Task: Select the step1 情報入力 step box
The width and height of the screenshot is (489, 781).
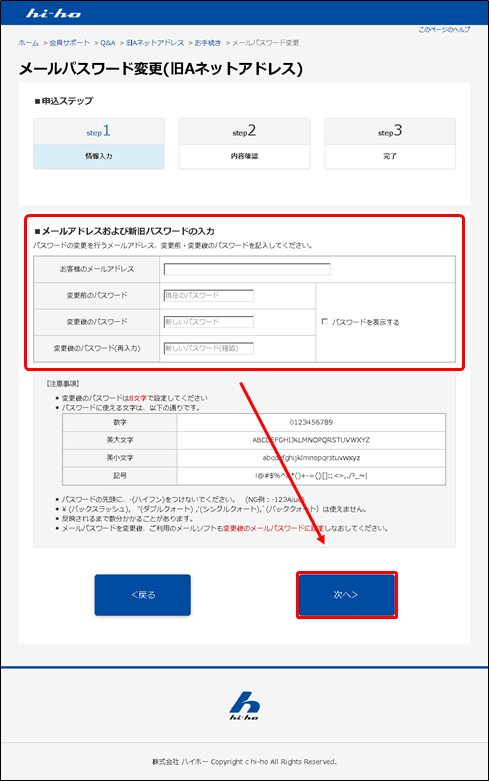Action: 99,143
